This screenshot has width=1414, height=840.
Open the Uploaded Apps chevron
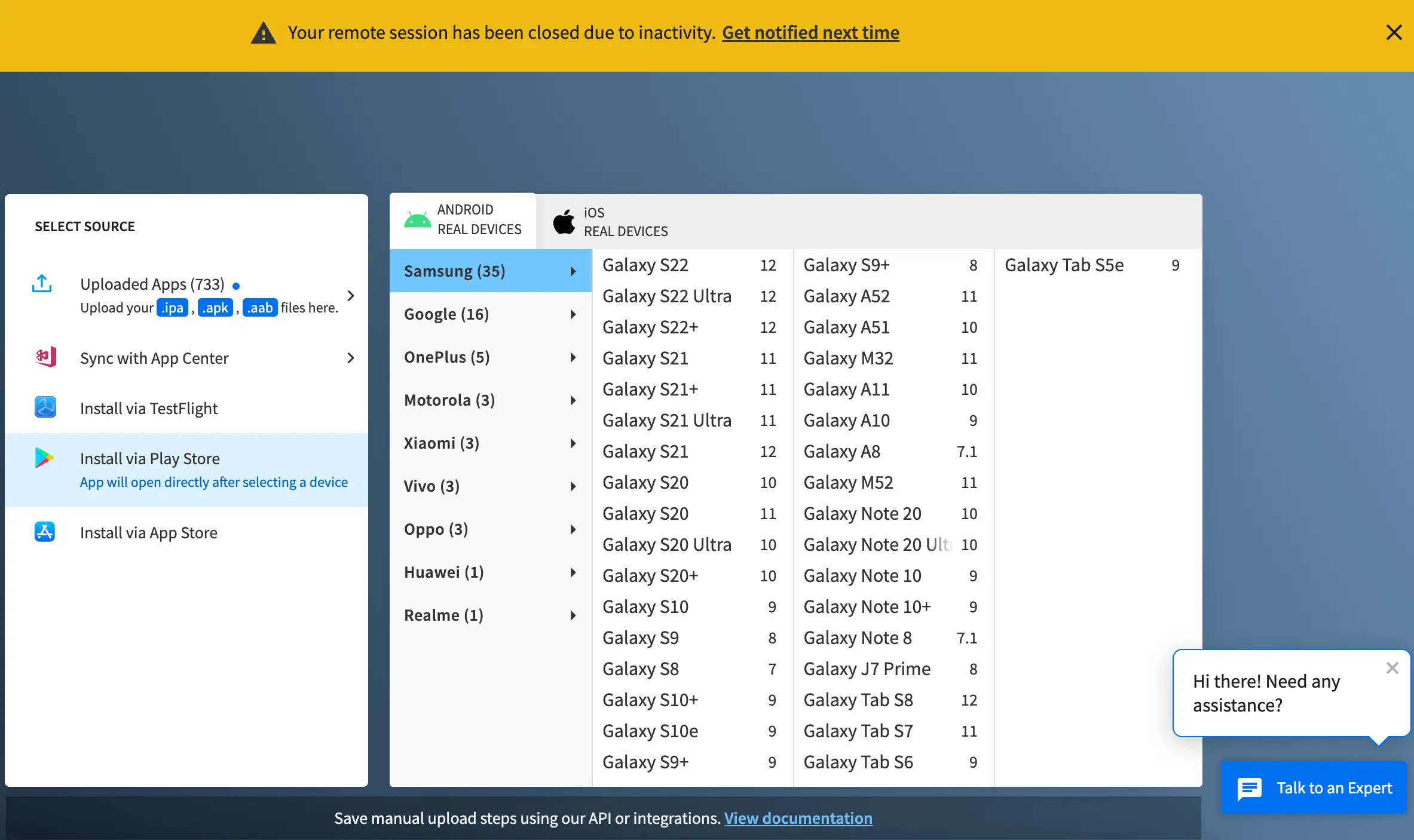point(351,296)
